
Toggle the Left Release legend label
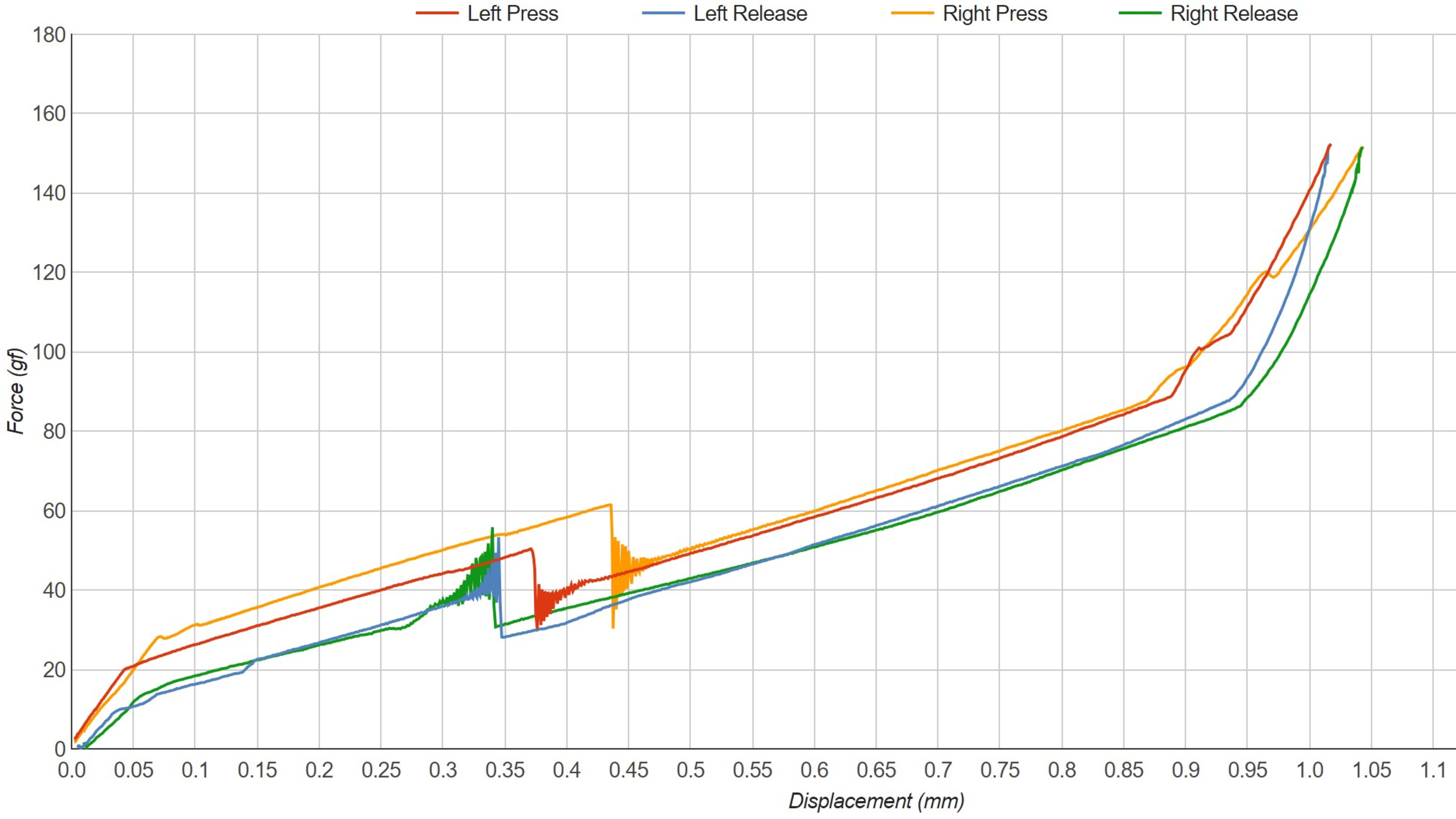pos(750,14)
